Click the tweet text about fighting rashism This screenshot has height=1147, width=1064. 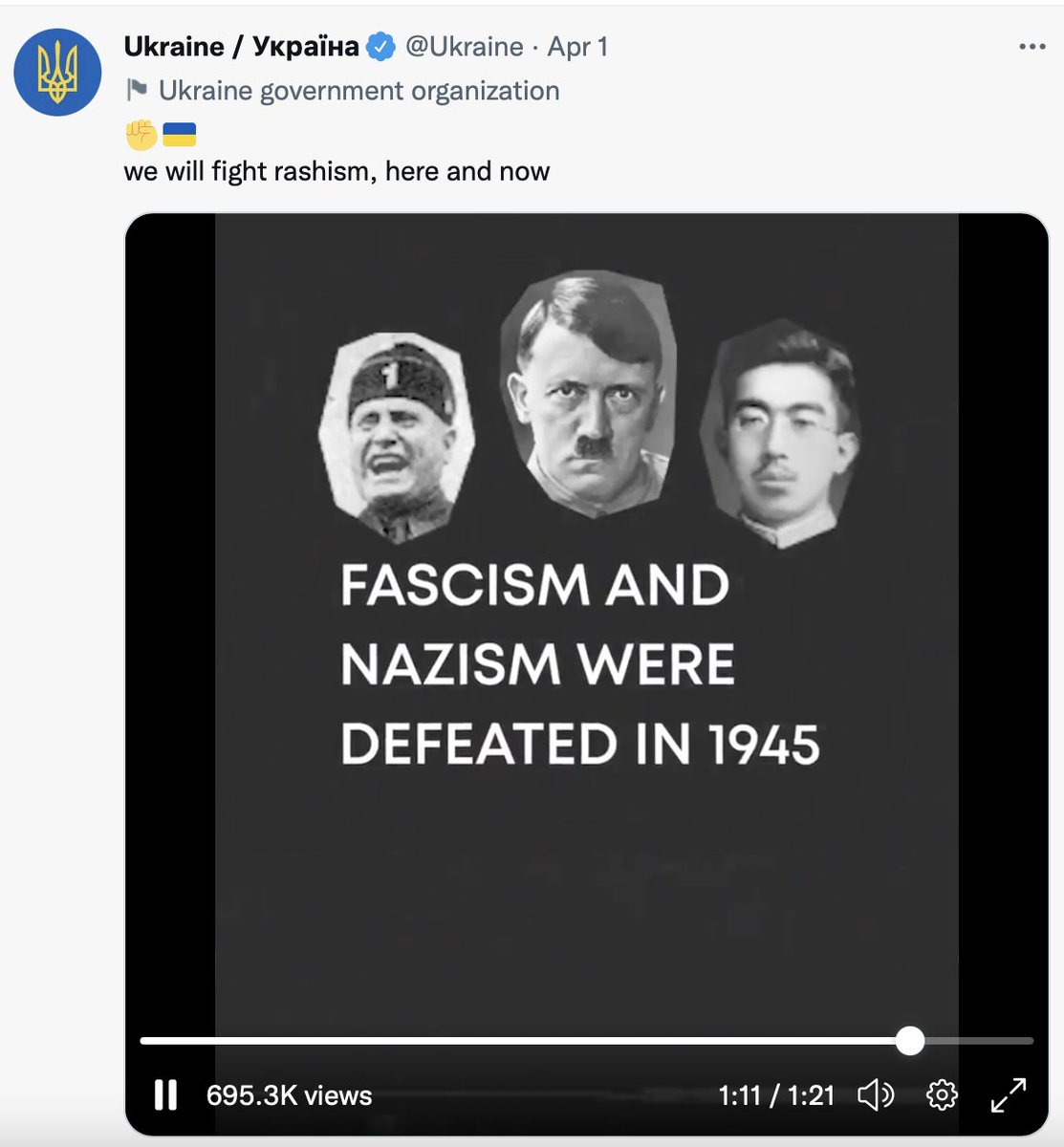click(x=337, y=171)
